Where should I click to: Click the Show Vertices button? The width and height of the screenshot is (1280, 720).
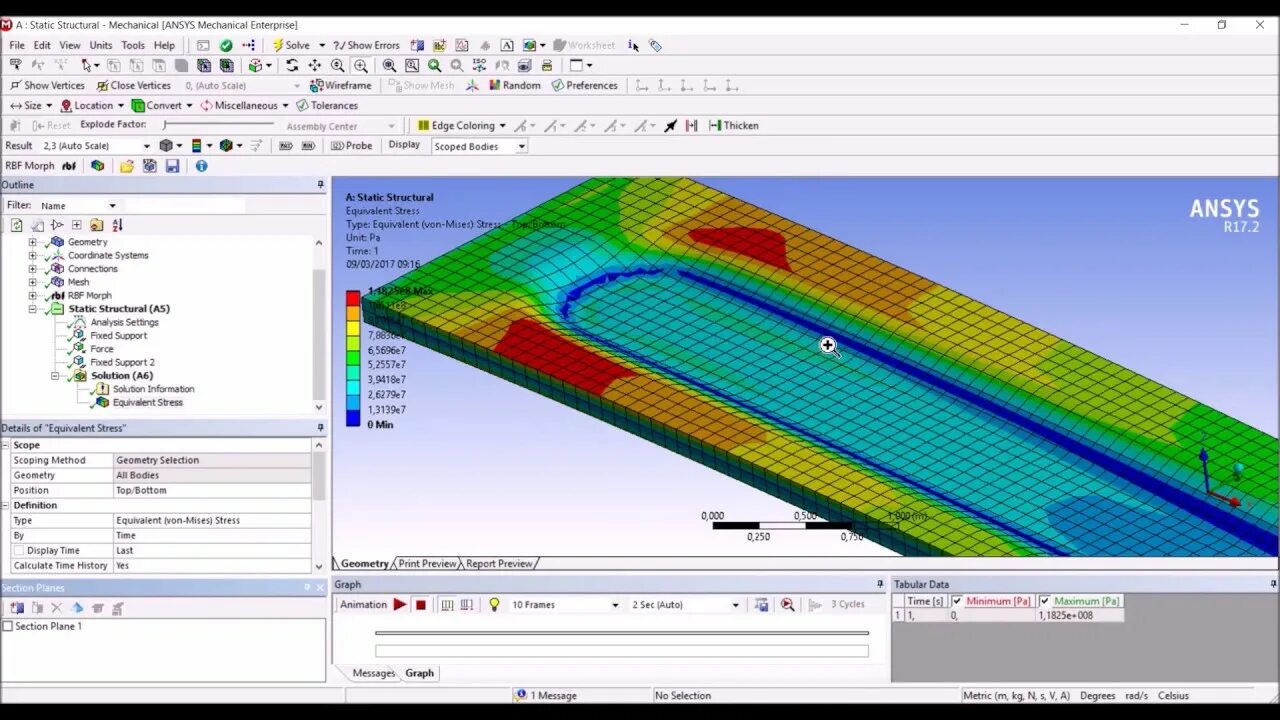coord(47,85)
